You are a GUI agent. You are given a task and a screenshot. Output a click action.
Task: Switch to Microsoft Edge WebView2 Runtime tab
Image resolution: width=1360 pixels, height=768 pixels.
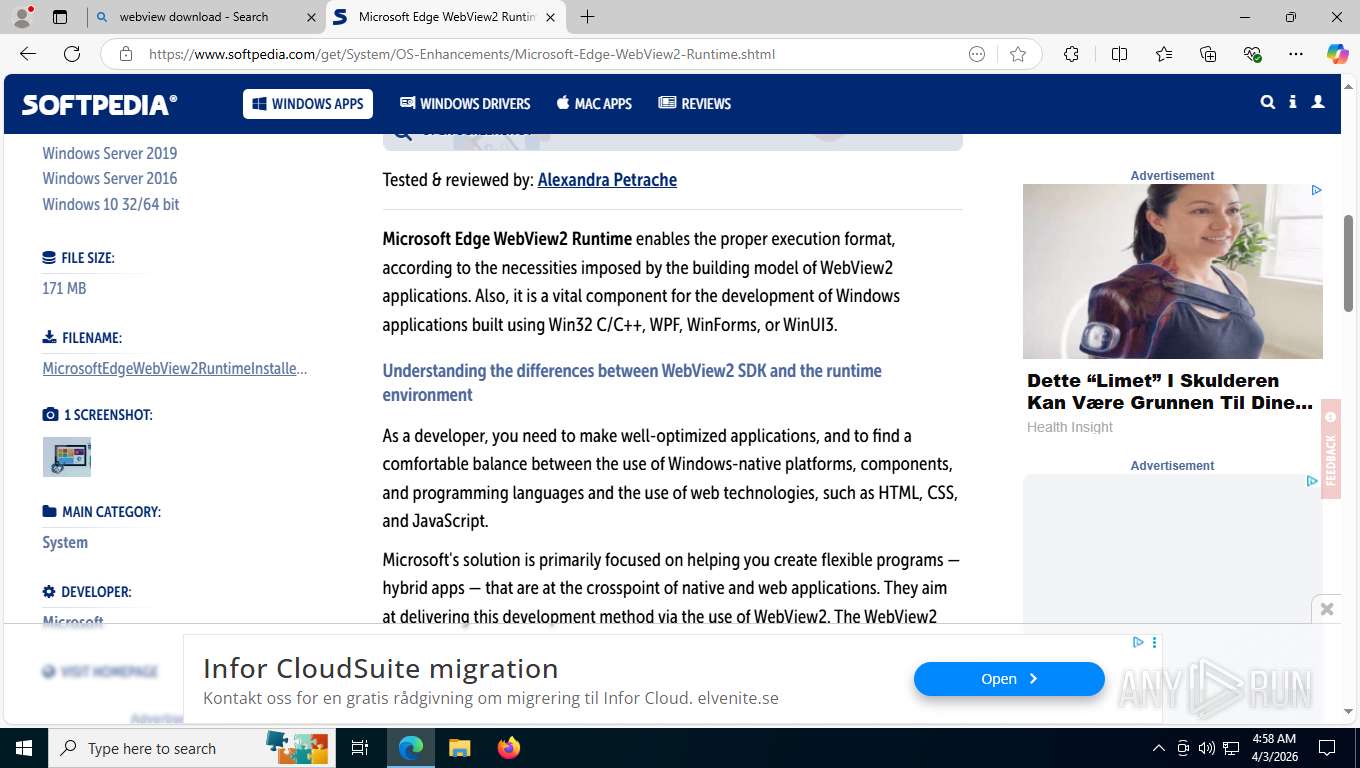pos(447,17)
